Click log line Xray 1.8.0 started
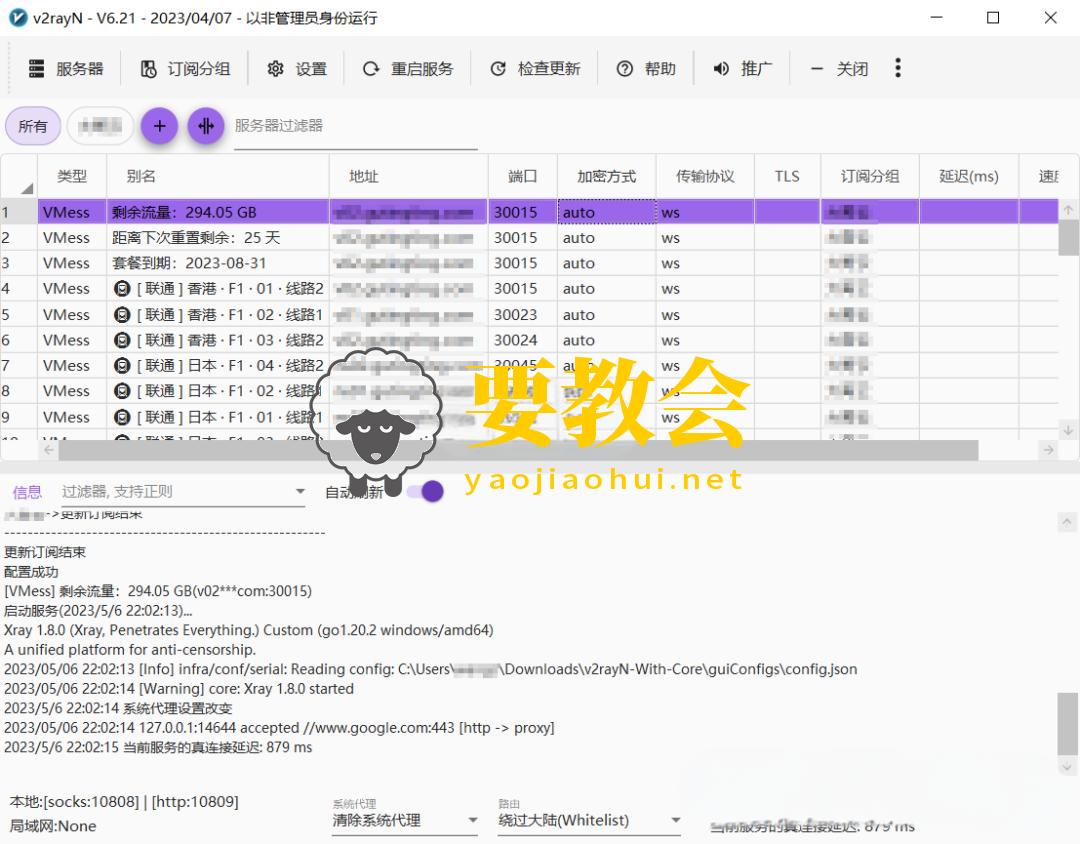 coord(178,689)
